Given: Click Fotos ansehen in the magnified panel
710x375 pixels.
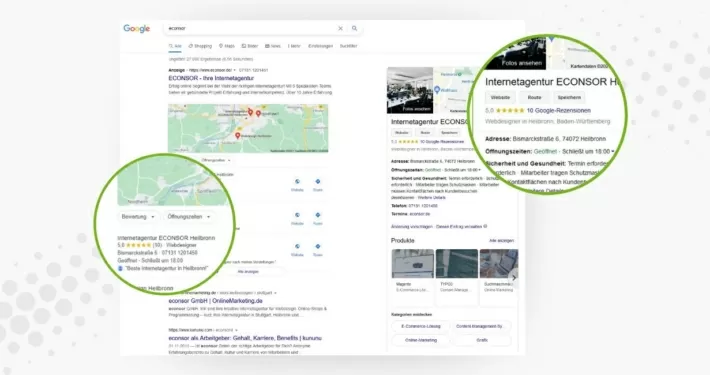Looking at the screenshot, I should coord(522,63).
